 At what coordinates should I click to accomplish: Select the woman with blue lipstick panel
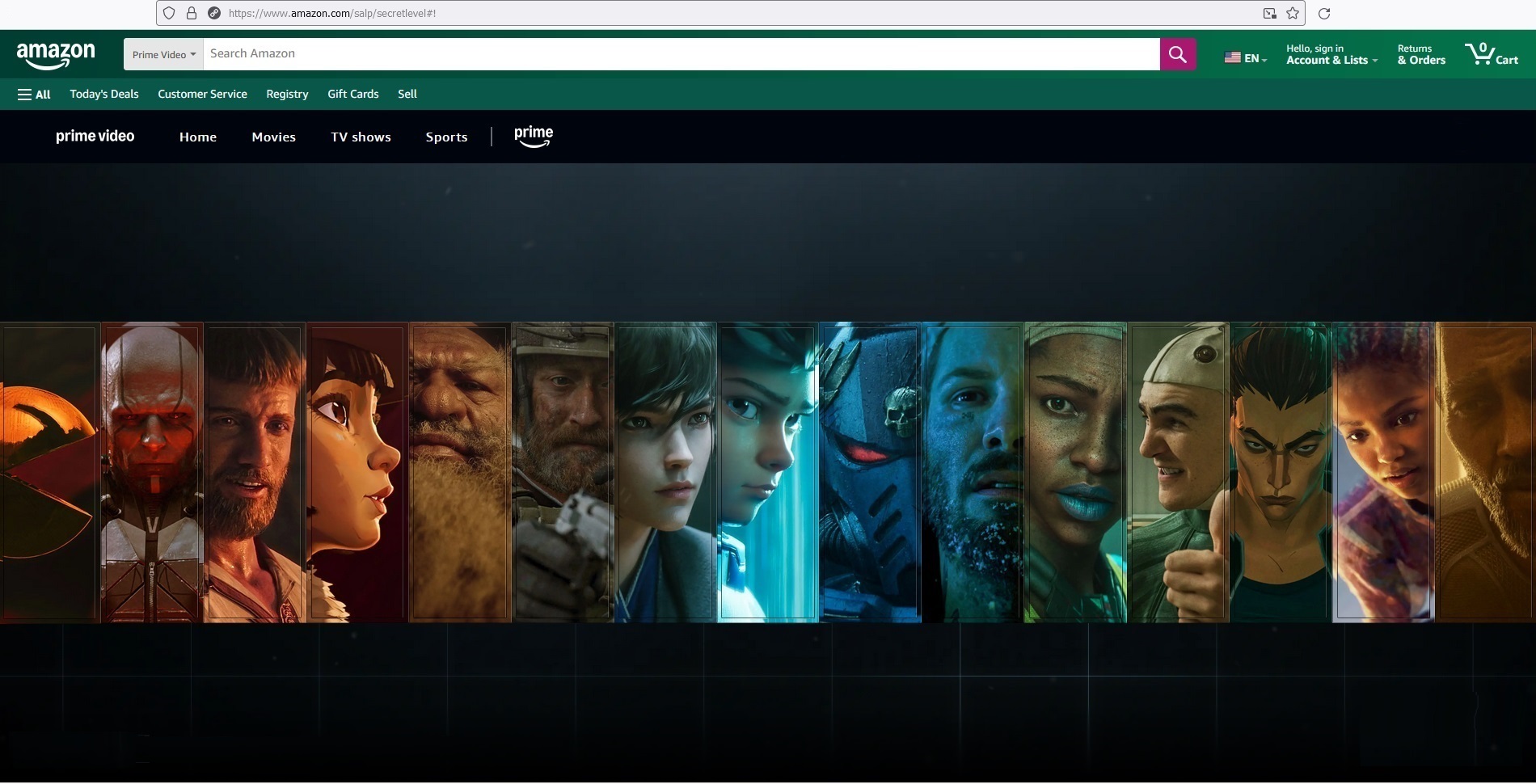tap(1075, 473)
